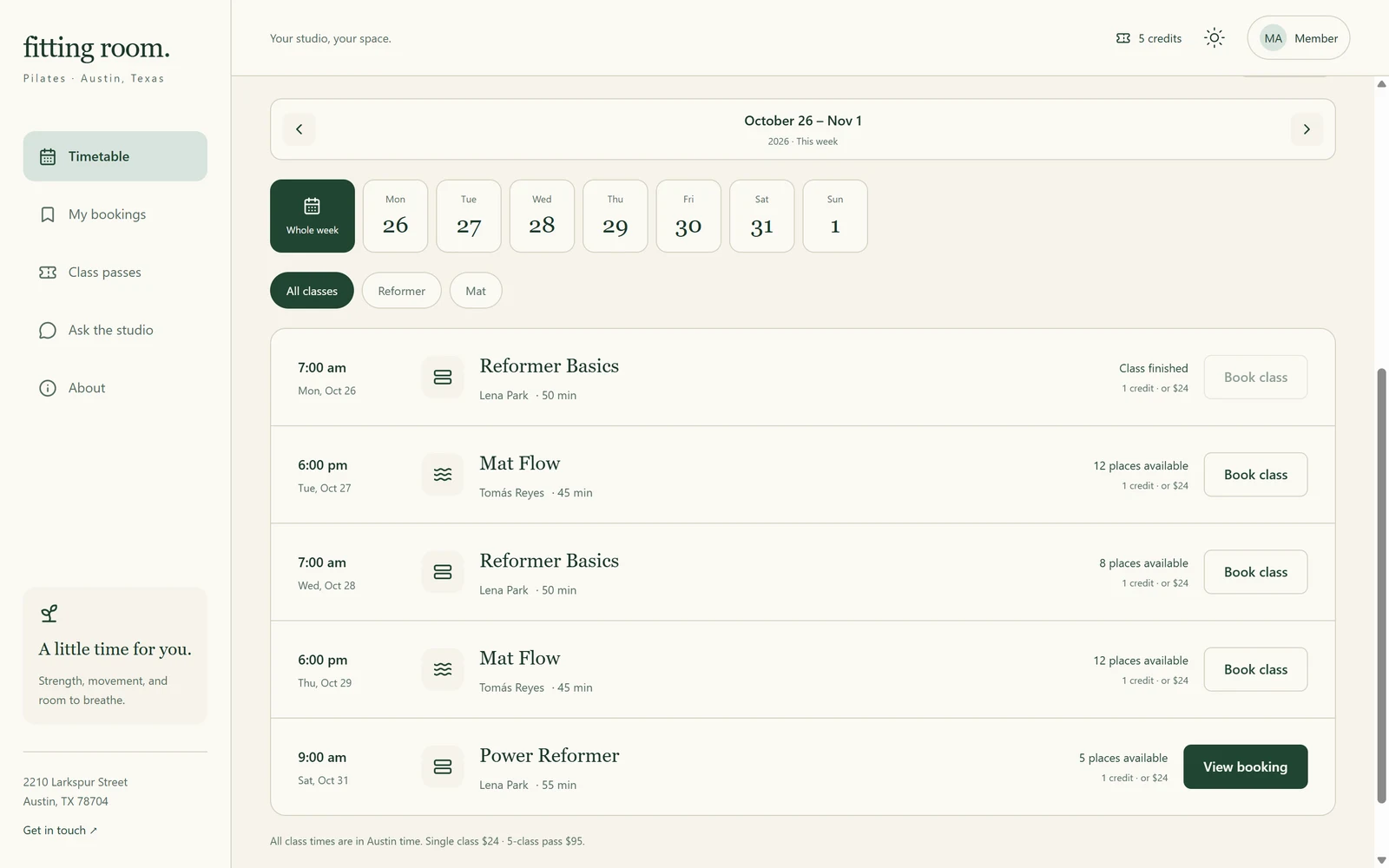Open the Member account button
The height and width of the screenshot is (868, 1389).
click(x=1298, y=38)
